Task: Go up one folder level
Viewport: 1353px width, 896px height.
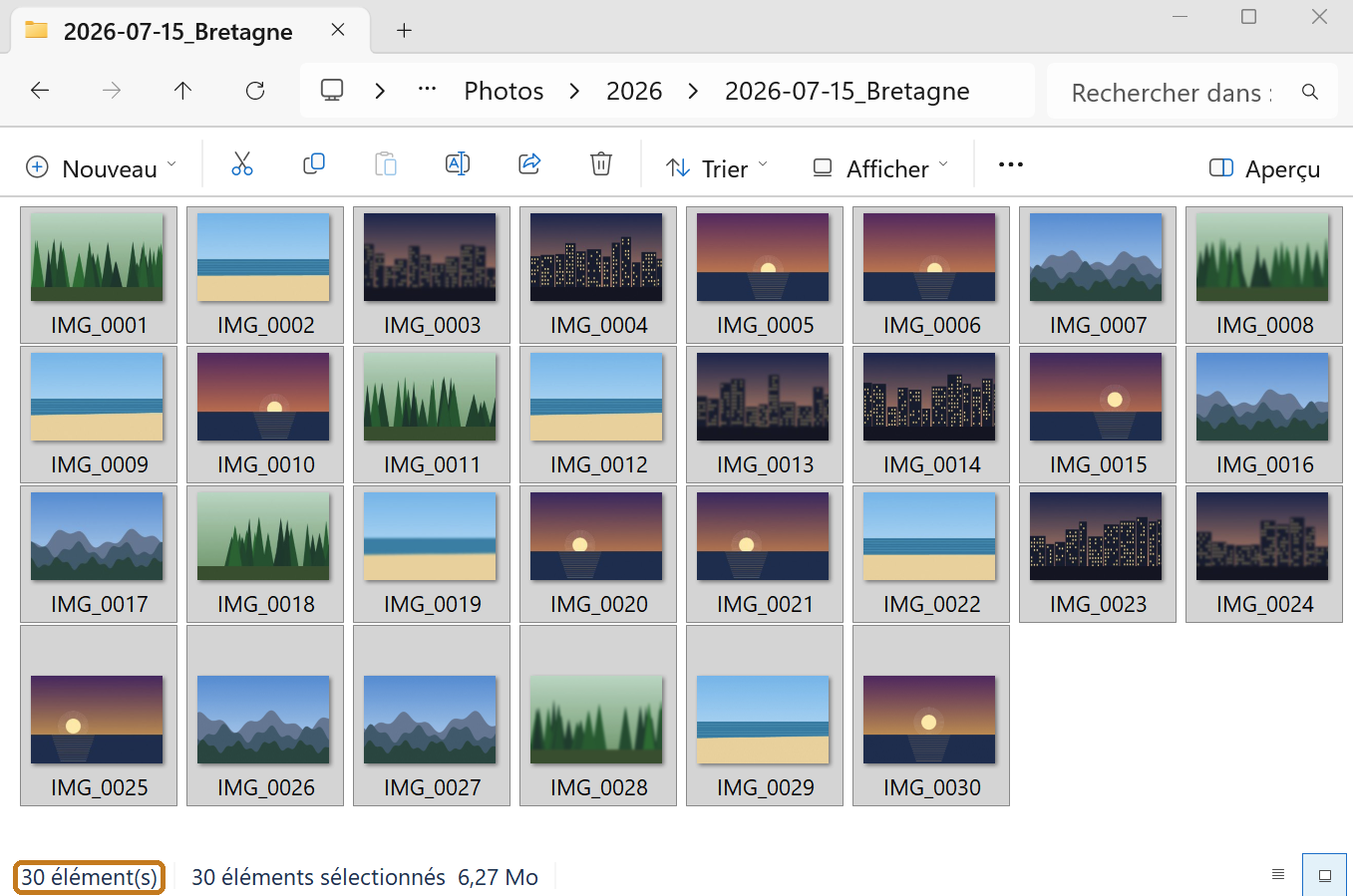Action: click(182, 91)
